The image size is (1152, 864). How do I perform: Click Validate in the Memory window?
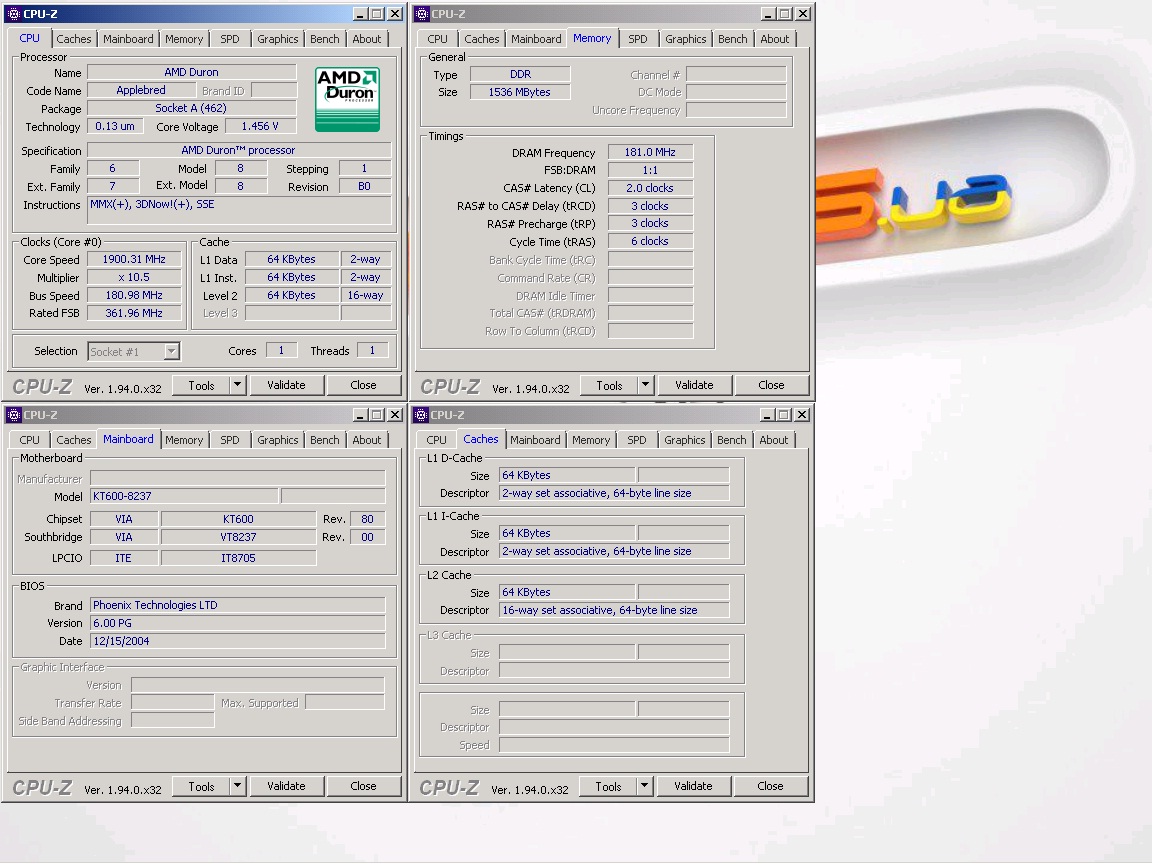(694, 385)
